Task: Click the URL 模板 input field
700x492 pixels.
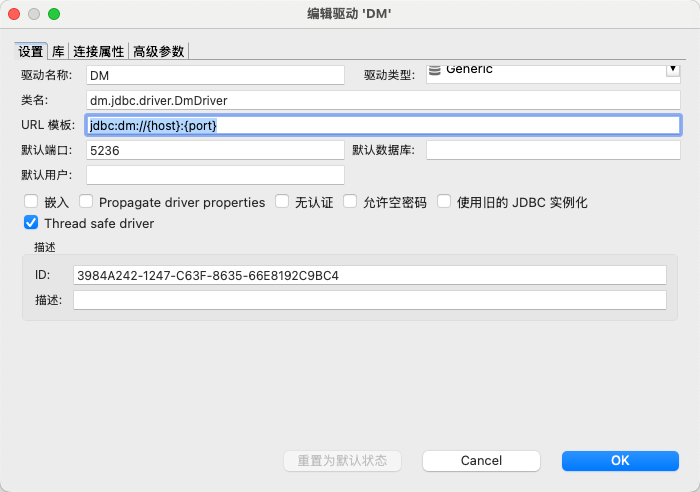Action: (383, 125)
